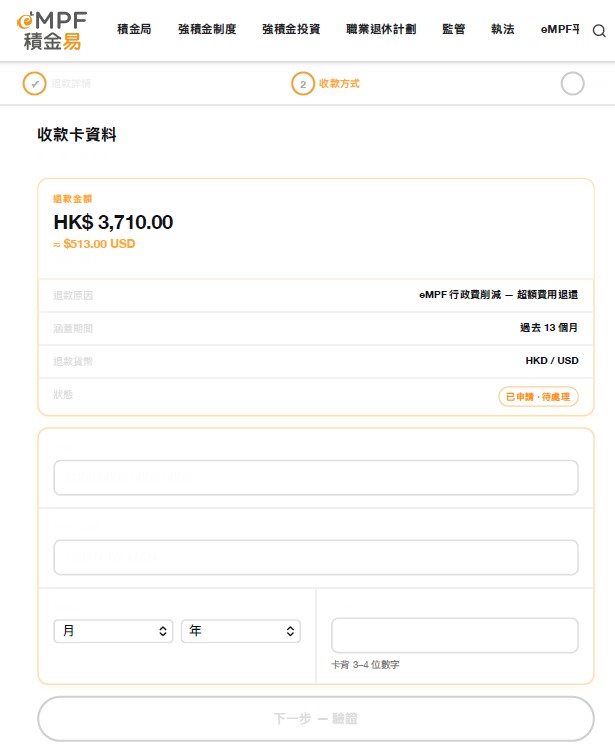Focus the first card detail input field

tap(316, 477)
